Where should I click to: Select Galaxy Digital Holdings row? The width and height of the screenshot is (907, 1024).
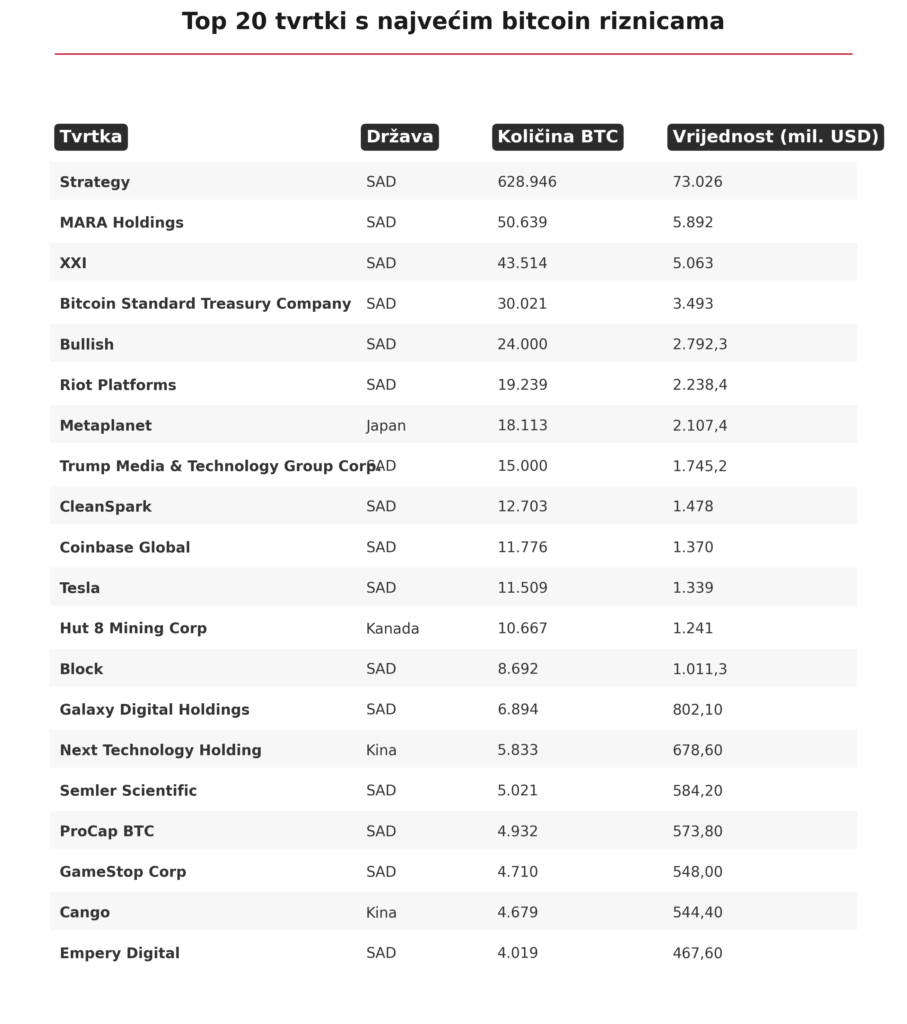coord(453,709)
